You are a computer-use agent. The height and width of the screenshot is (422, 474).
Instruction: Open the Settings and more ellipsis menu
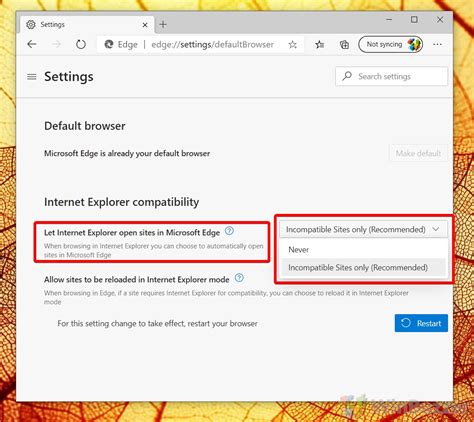click(437, 44)
